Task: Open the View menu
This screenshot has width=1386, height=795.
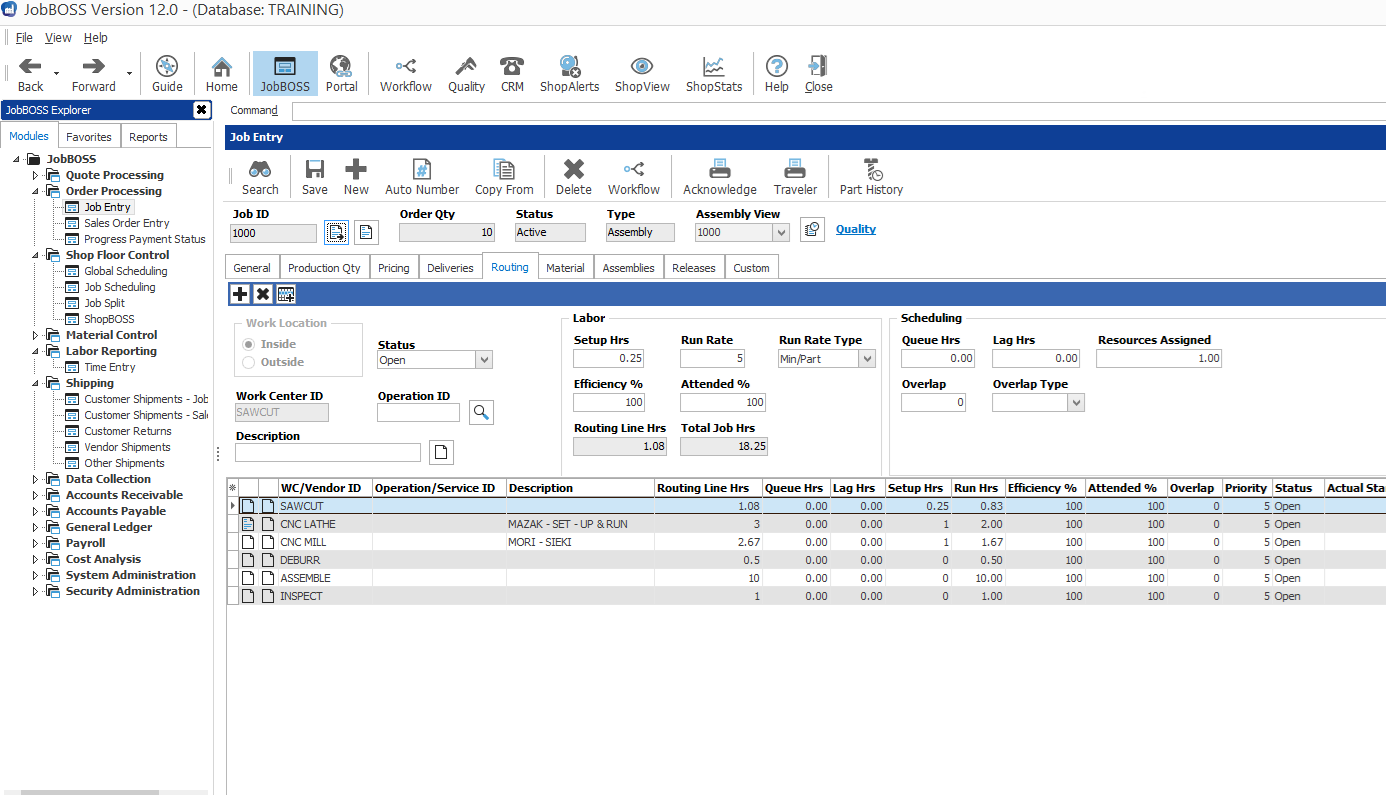Action: [57, 37]
